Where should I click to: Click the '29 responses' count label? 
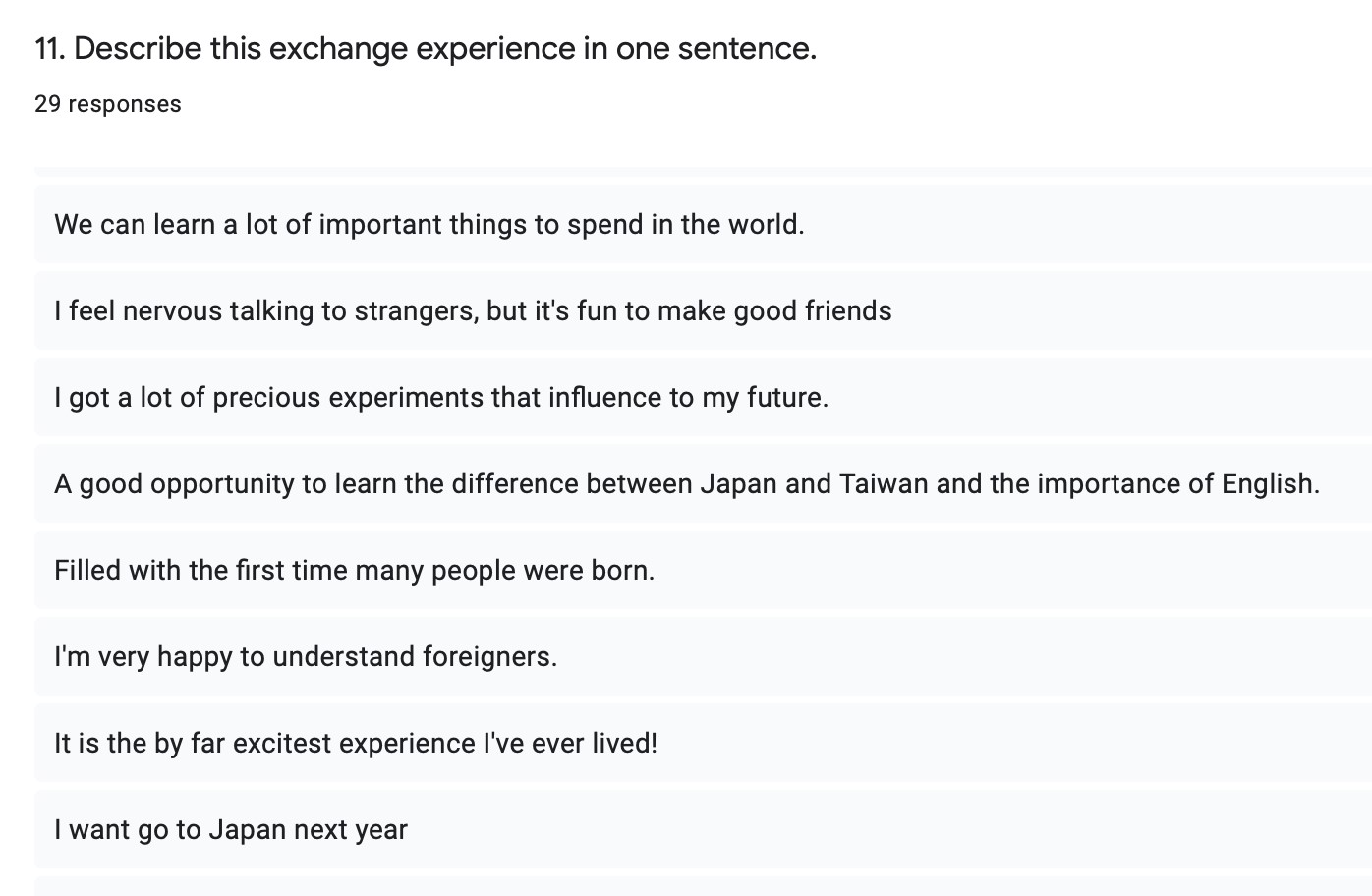point(108,104)
